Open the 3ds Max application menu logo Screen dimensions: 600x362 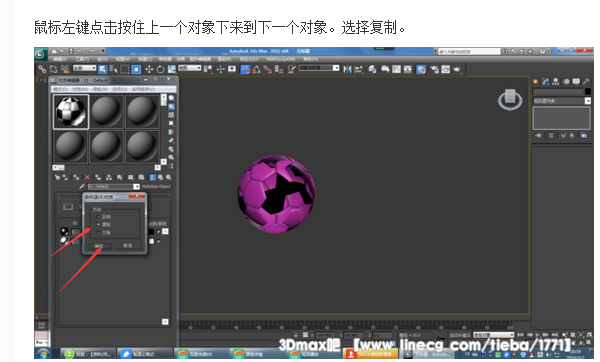41,54
